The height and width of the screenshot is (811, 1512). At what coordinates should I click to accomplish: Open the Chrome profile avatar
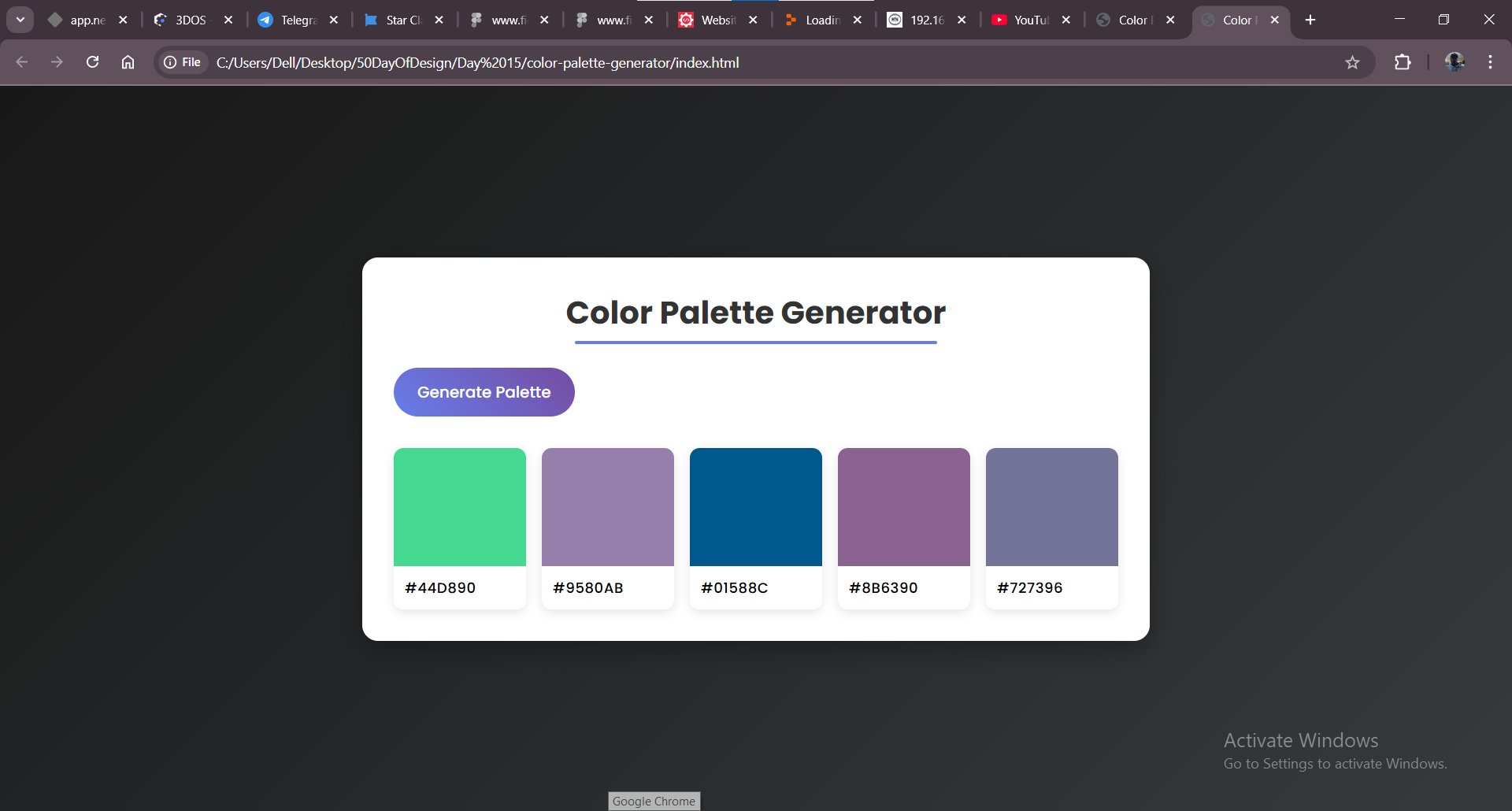[x=1454, y=62]
